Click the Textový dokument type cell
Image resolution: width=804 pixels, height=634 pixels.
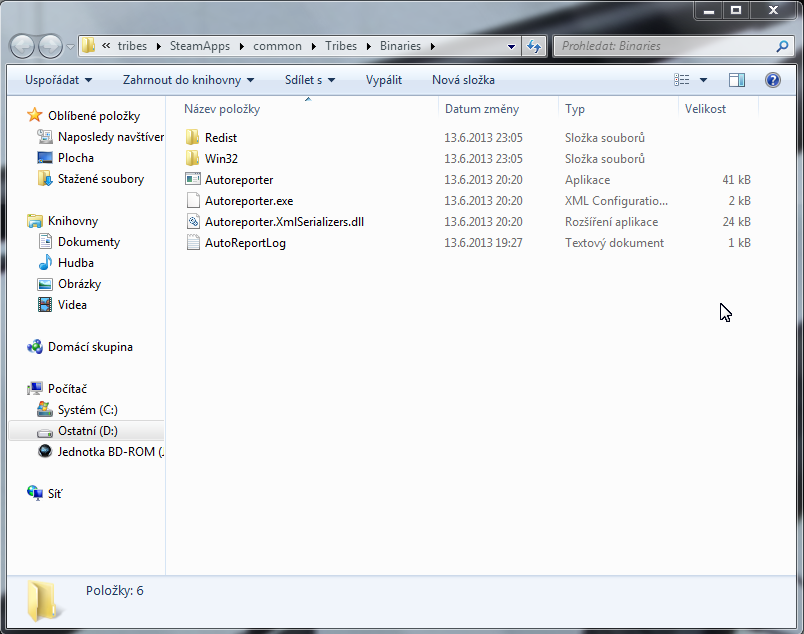pos(614,243)
